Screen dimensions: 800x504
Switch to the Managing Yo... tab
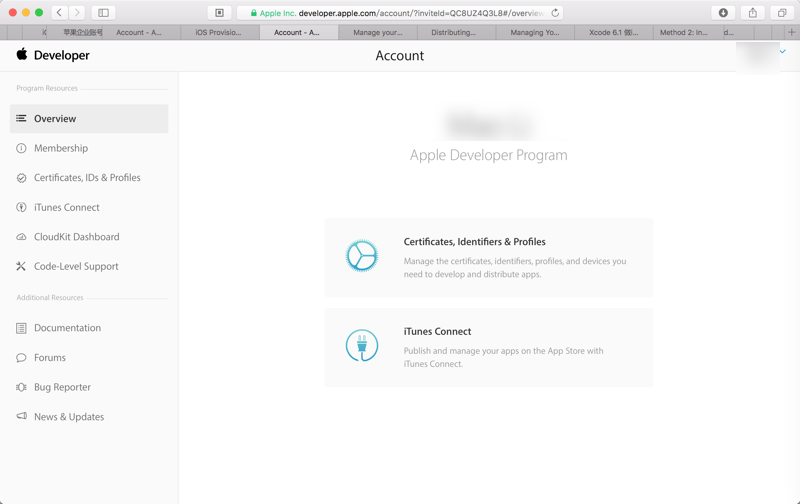(x=535, y=32)
